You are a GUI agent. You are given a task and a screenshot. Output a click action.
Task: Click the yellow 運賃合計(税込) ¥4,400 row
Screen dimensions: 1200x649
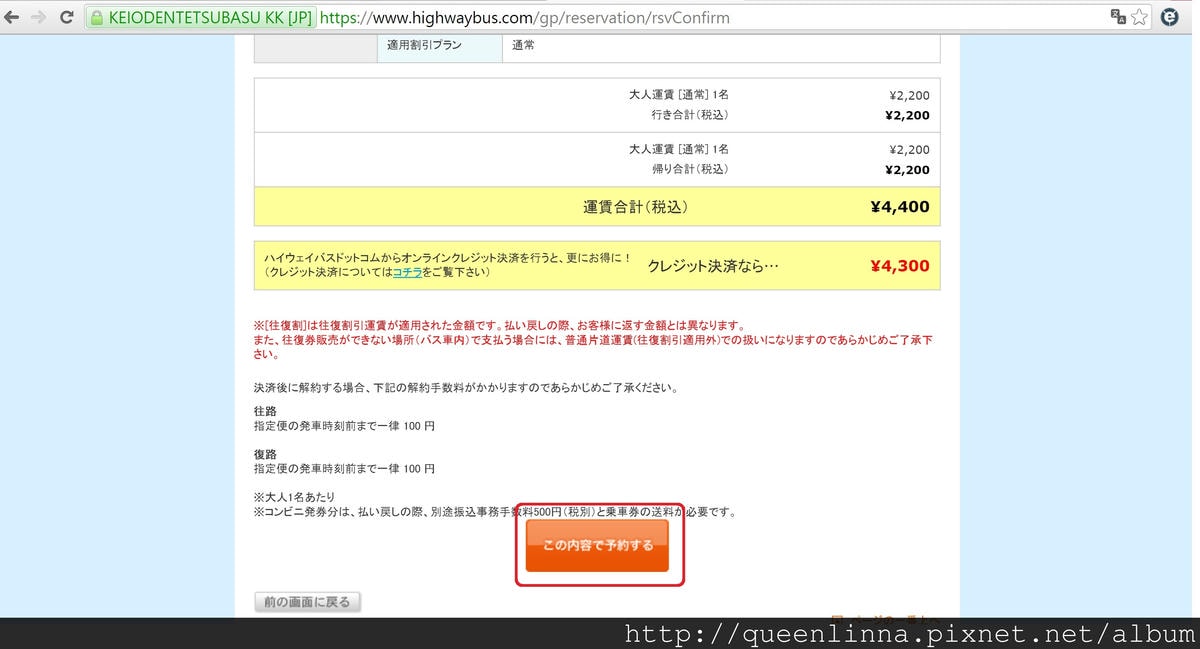[597, 207]
